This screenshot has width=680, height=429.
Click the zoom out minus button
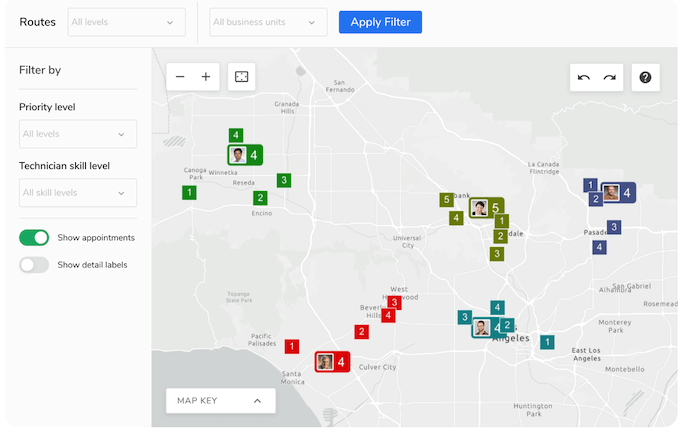tap(180, 77)
